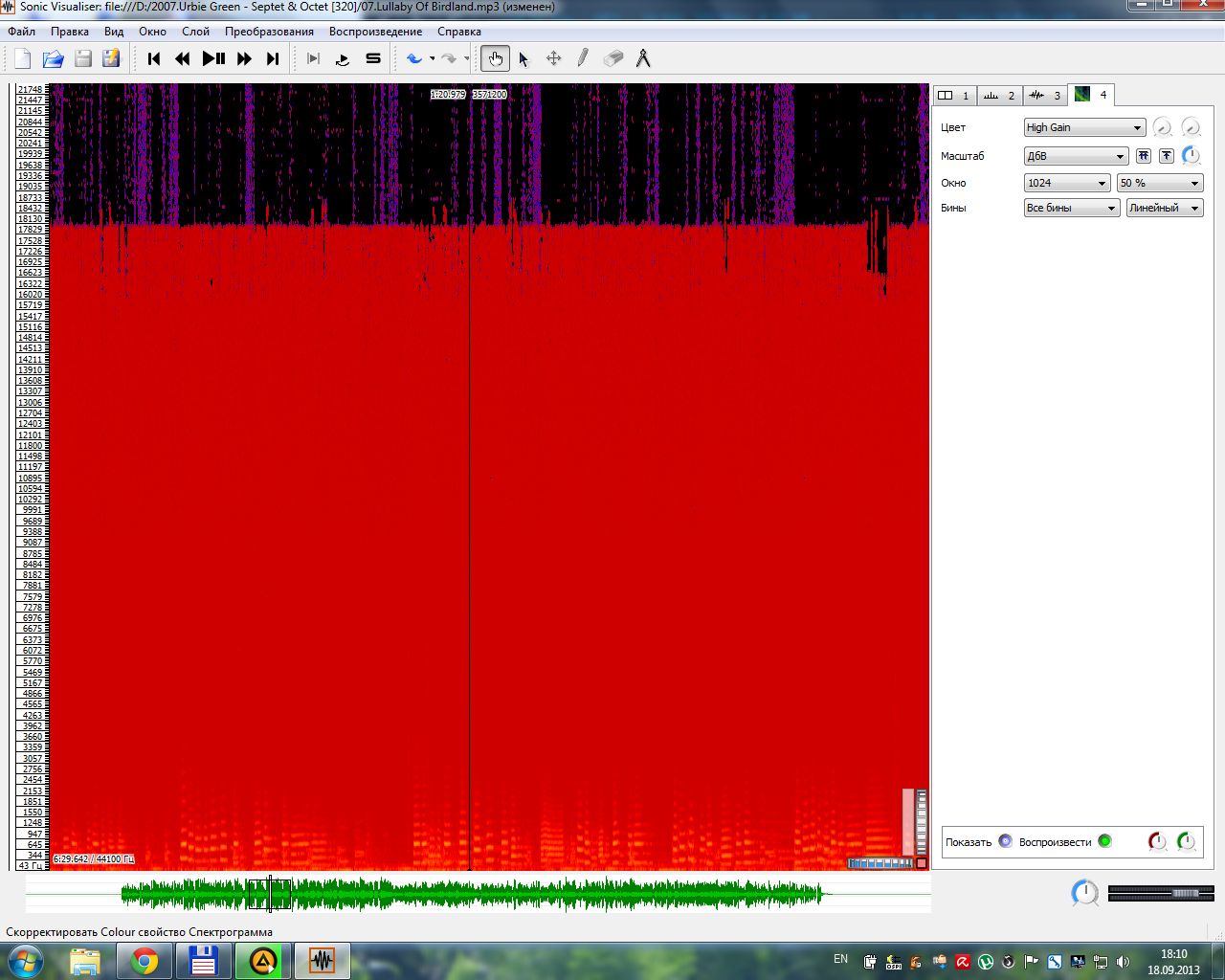Viewport: 1225px width, 980px height.
Task: Rewind to the start of the audio
Action: tap(154, 59)
